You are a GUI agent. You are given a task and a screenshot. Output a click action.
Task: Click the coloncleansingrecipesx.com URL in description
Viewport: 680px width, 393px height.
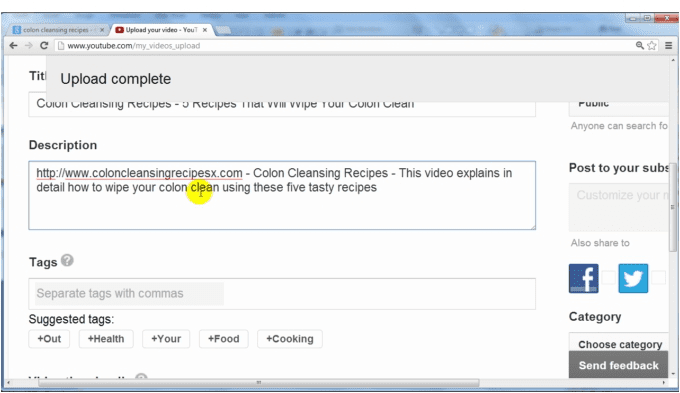tap(139, 173)
